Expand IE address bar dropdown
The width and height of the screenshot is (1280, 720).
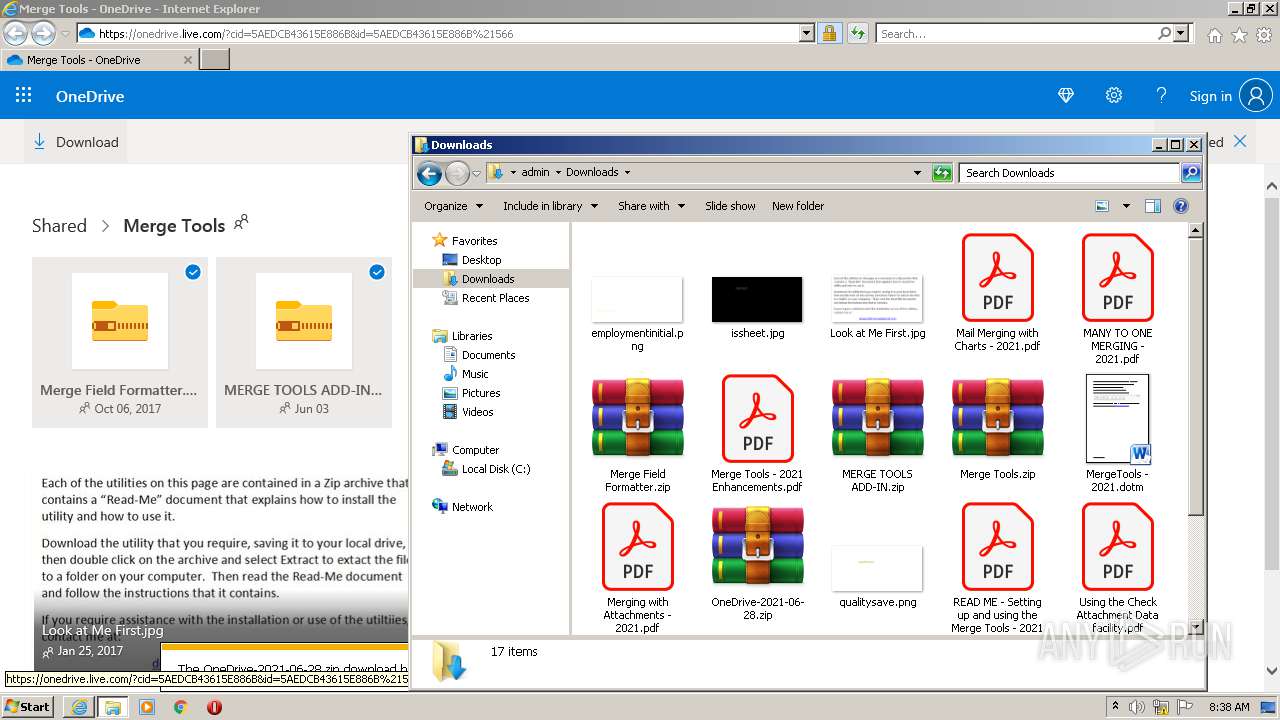807,33
